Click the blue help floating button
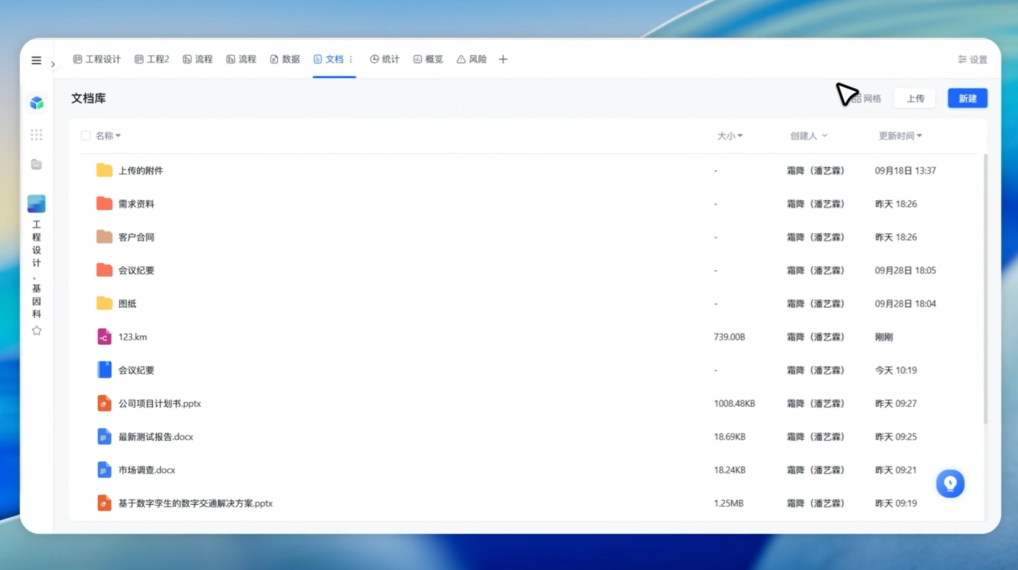This screenshot has width=1018, height=570. click(950, 483)
